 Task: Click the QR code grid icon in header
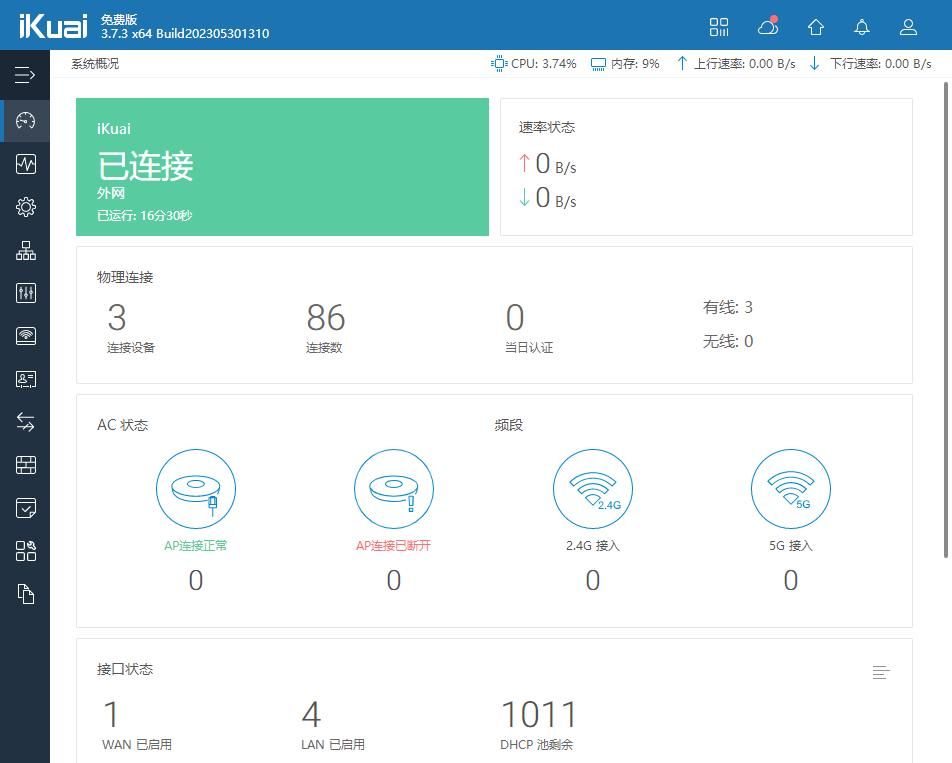click(719, 27)
